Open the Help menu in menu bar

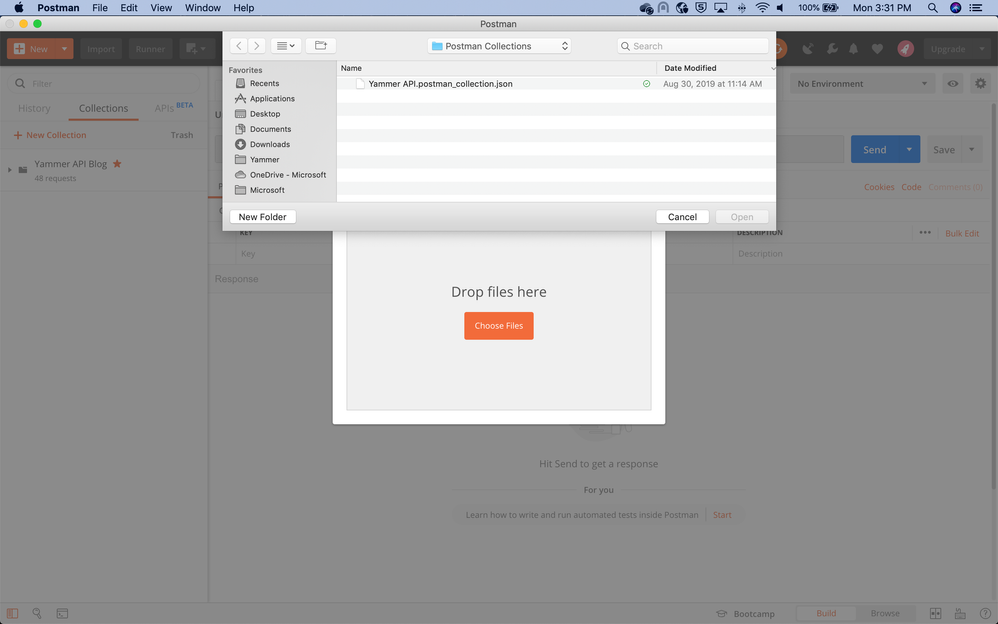(244, 8)
